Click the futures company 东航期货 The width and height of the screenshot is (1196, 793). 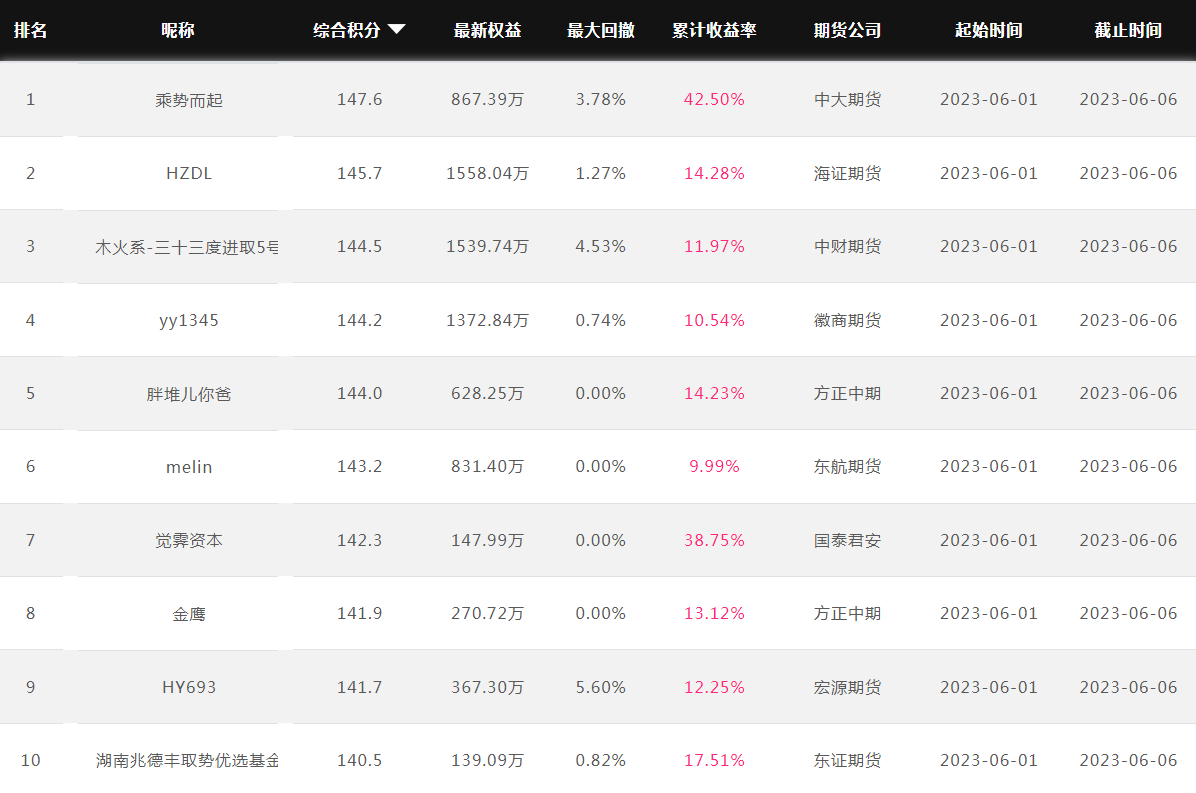(847, 467)
